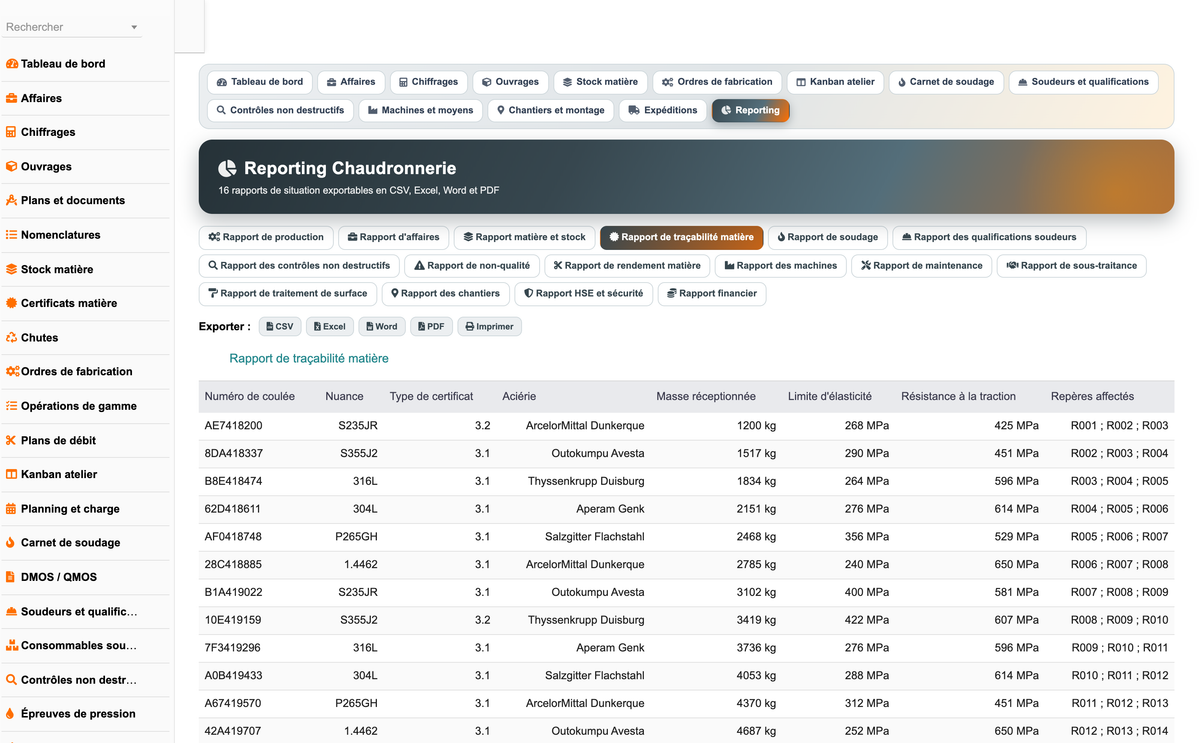This screenshot has height=743, width=1200.
Task: Click the Numéro de coulée column header
Action: click(250, 396)
